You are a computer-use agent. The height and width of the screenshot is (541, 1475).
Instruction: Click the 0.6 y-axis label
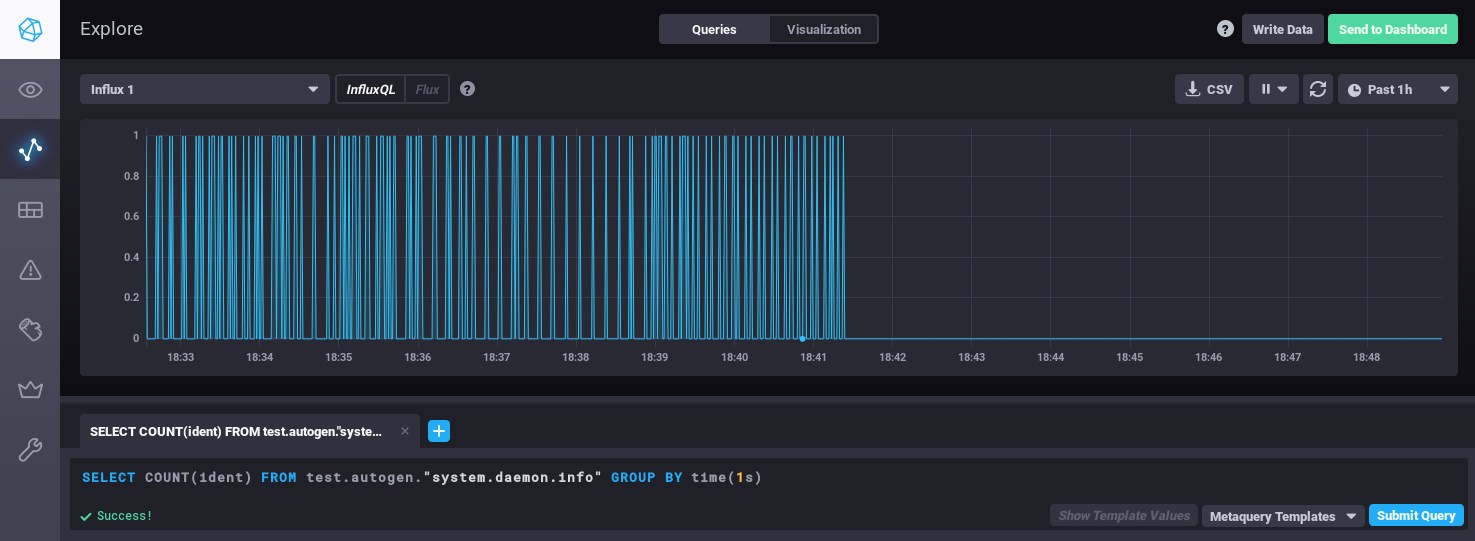point(131,216)
